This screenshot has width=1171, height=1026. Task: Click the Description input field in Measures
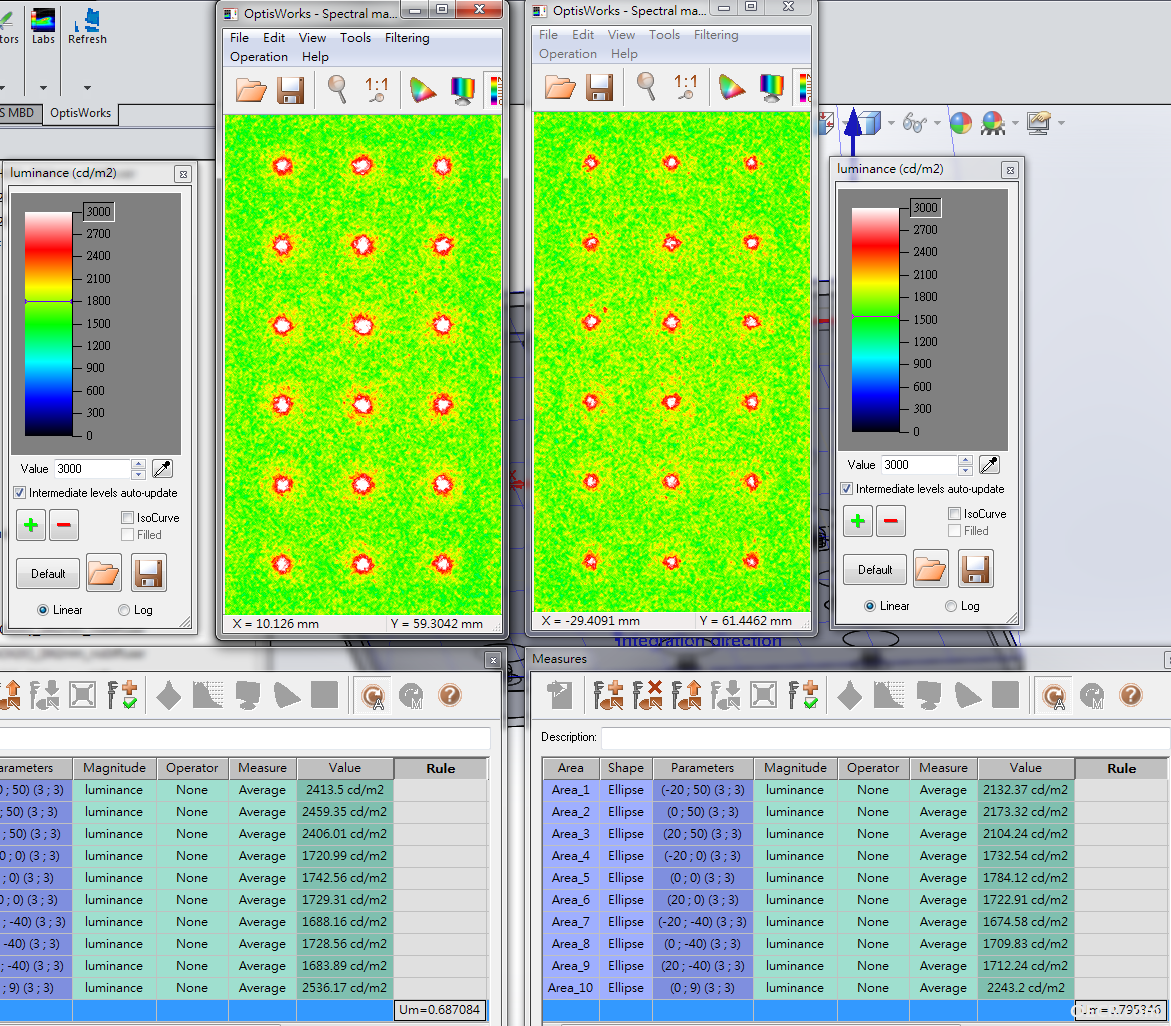coord(885,737)
